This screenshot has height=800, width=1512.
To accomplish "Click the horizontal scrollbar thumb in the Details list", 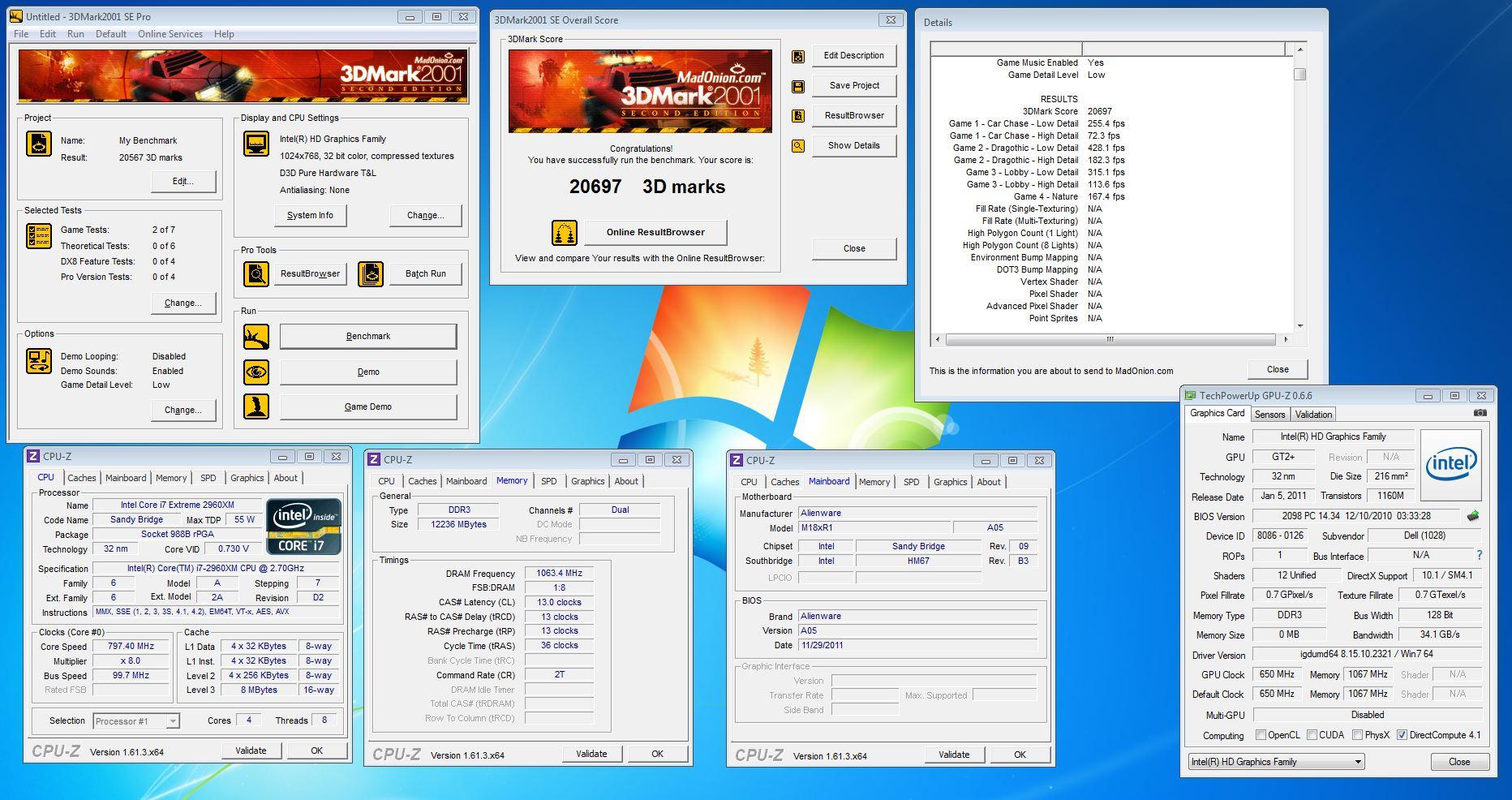I will coord(1110,339).
